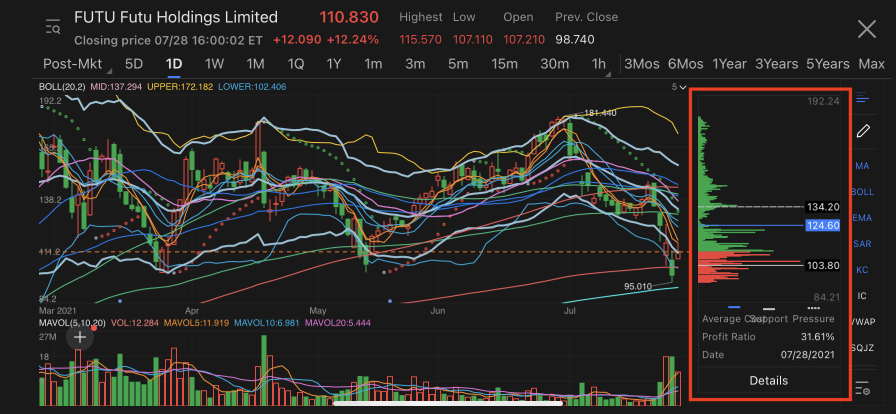Image resolution: width=896 pixels, height=414 pixels.
Task: Click the MAVOL(5,10,20) indicator label
Action: 73,323
